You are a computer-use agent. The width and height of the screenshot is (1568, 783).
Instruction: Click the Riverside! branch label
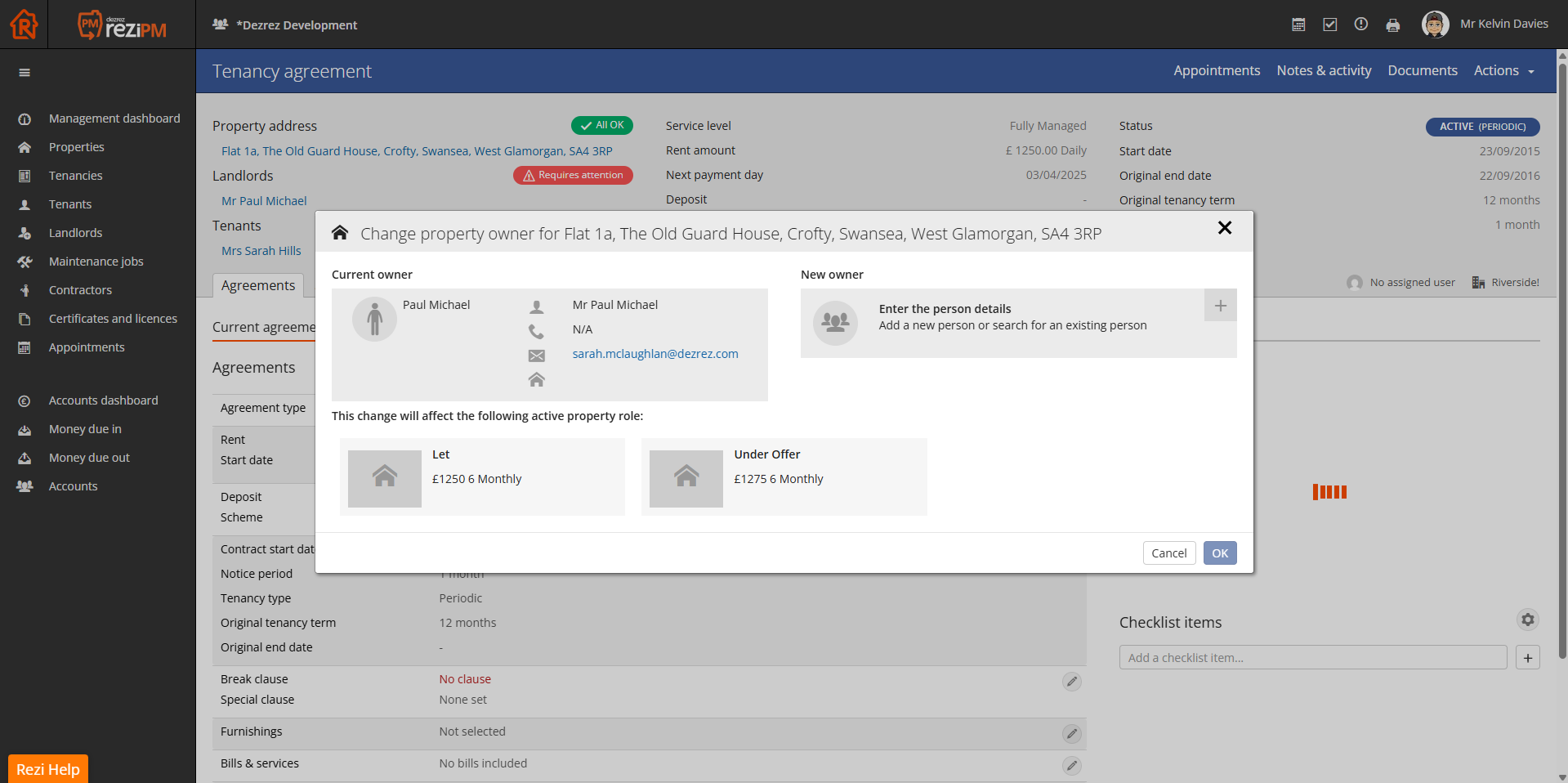[1505, 283]
